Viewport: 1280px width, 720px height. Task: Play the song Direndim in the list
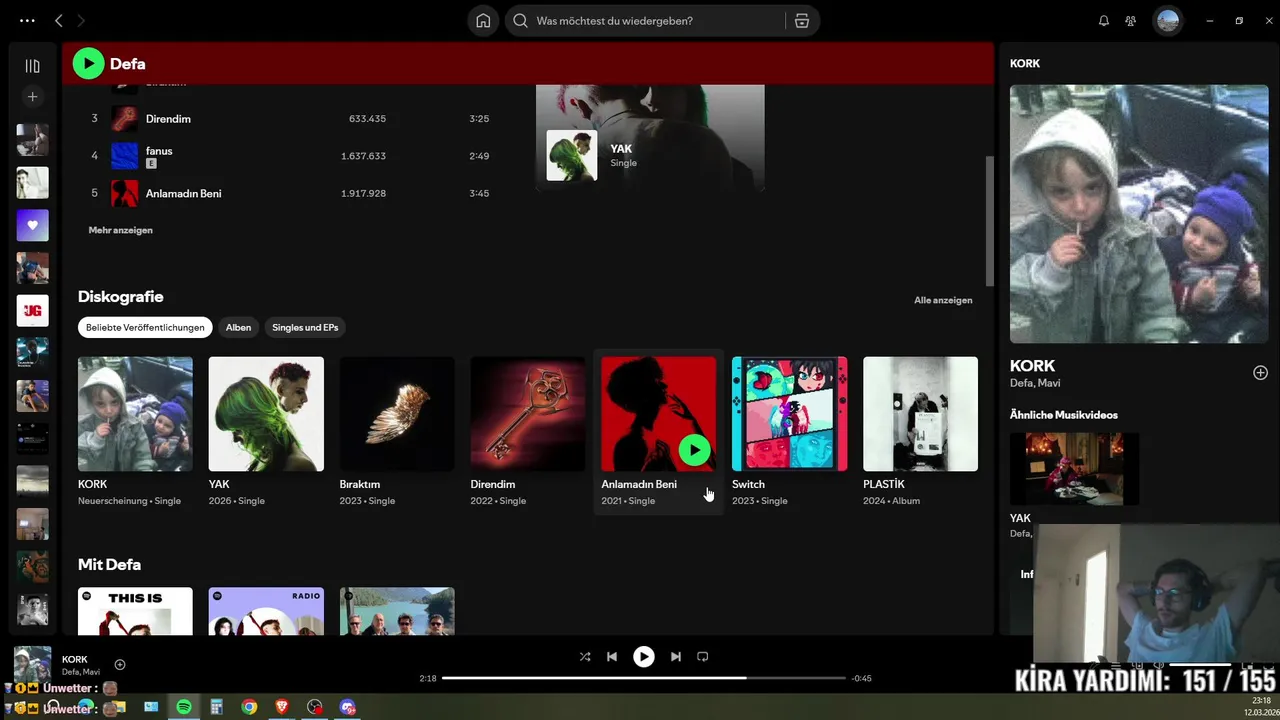point(168,119)
